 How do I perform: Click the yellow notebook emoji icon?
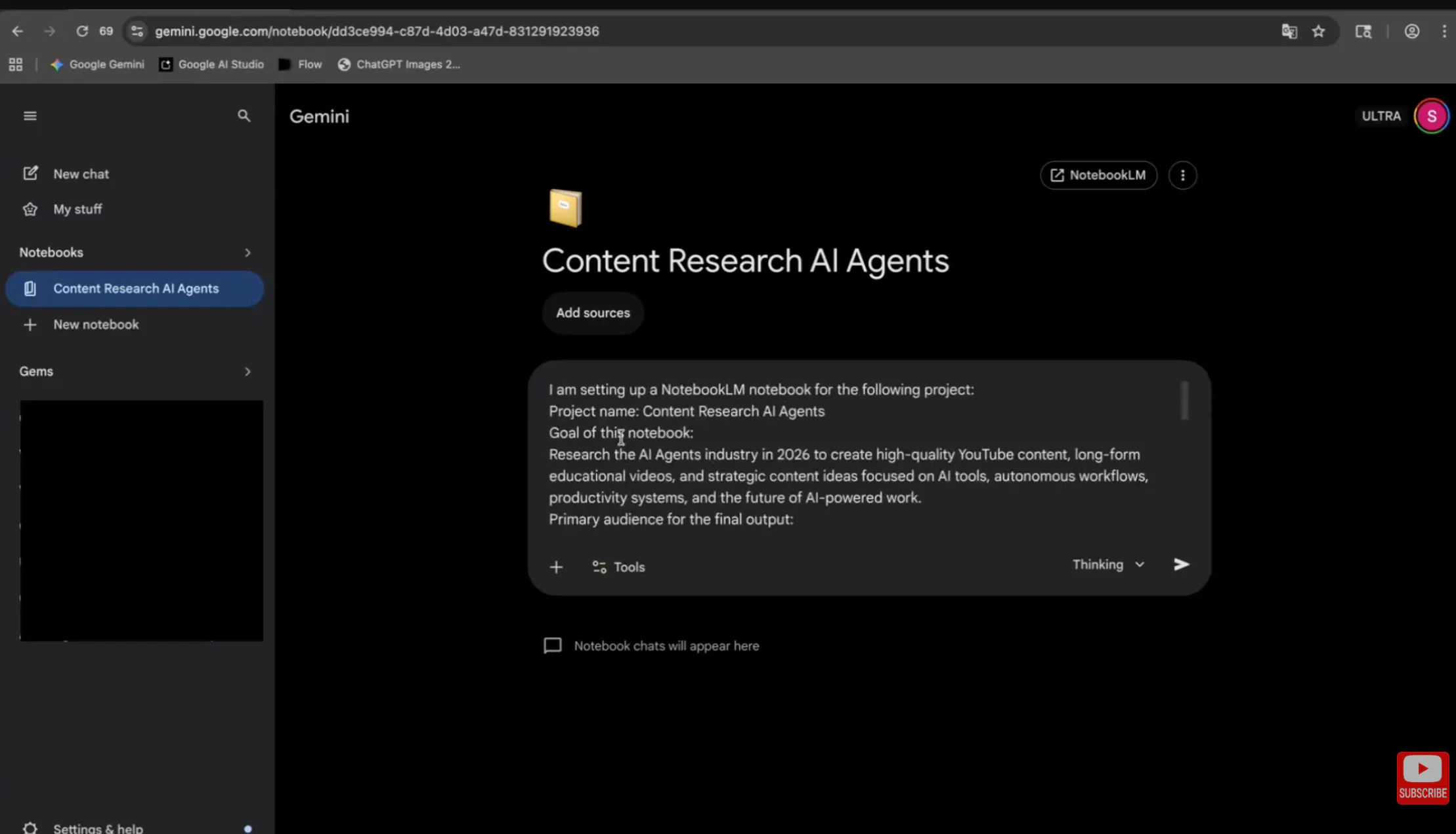565,208
